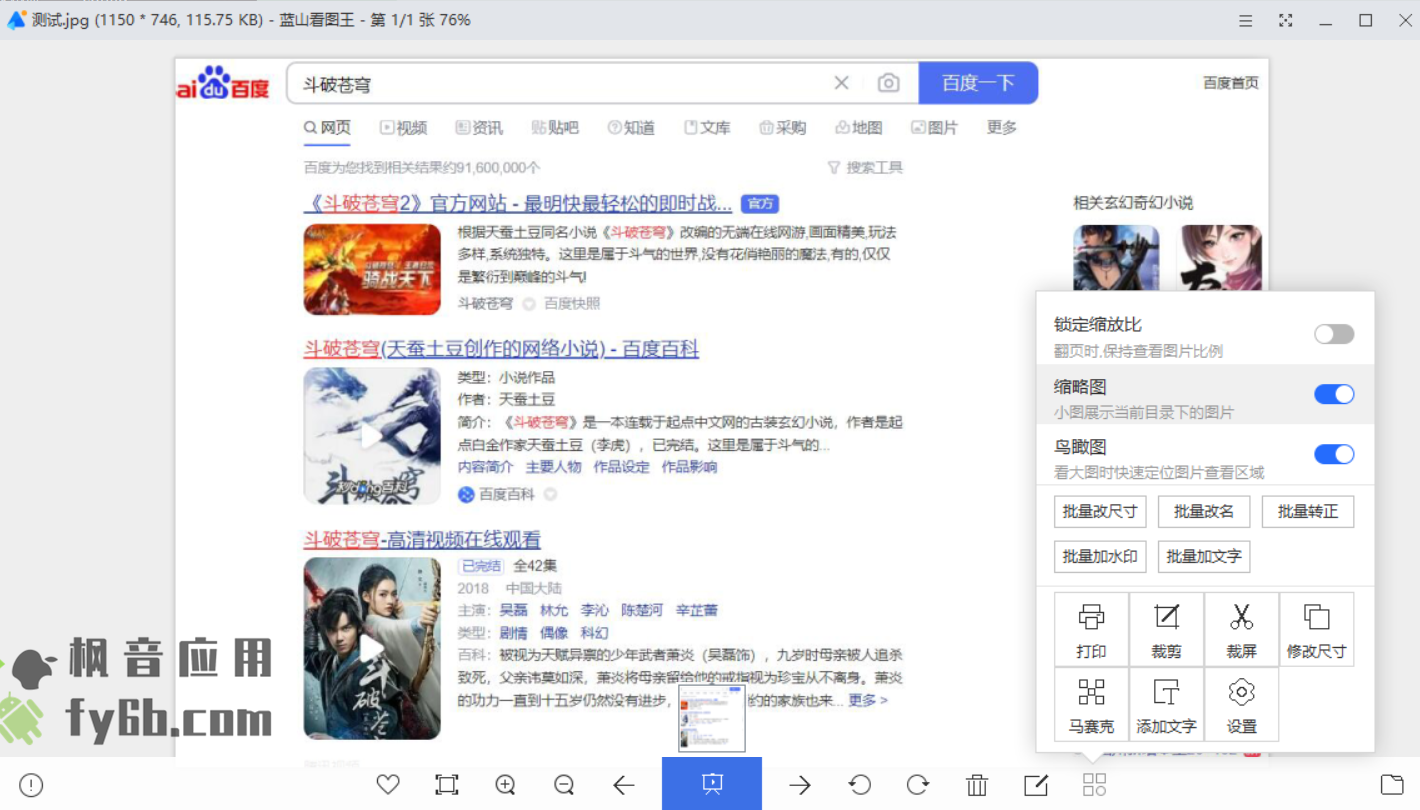Click the 图片 tab in the image
Image resolution: width=1420 pixels, height=810 pixels.
[934, 128]
